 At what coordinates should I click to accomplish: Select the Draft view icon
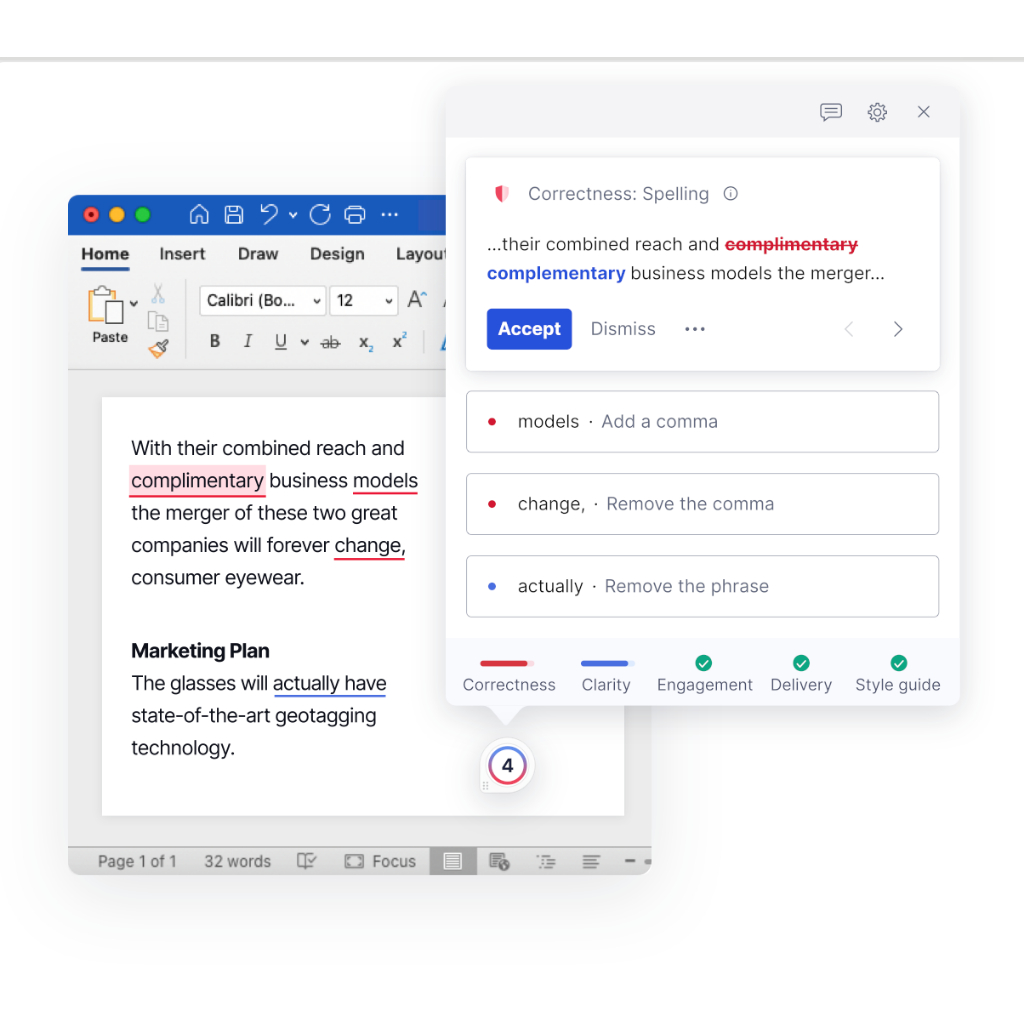591,861
